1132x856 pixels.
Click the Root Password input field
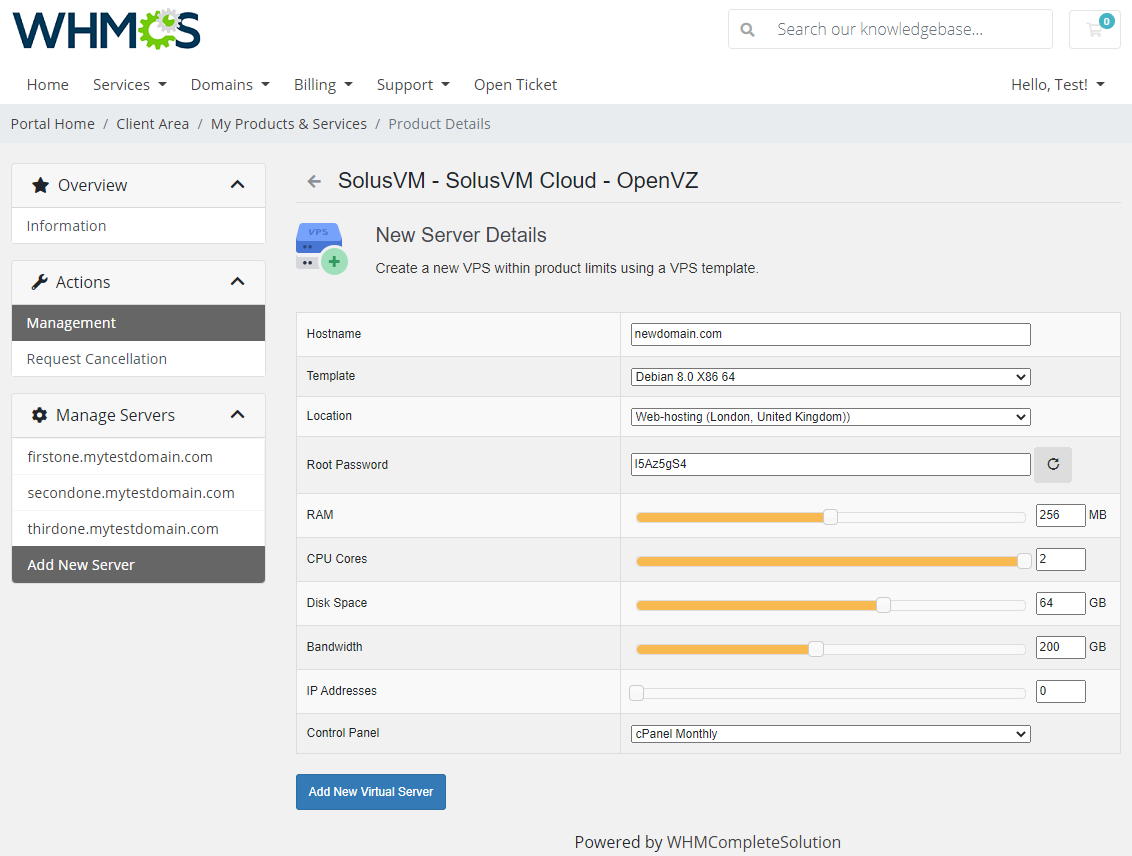click(x=830, y=464)
